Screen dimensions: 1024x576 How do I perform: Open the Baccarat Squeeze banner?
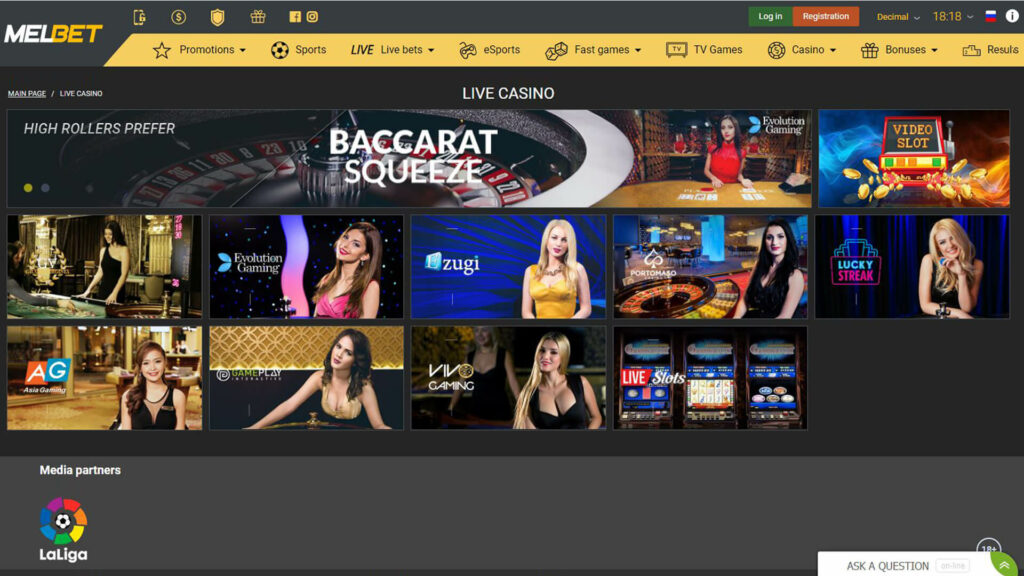tap(409, 159)
